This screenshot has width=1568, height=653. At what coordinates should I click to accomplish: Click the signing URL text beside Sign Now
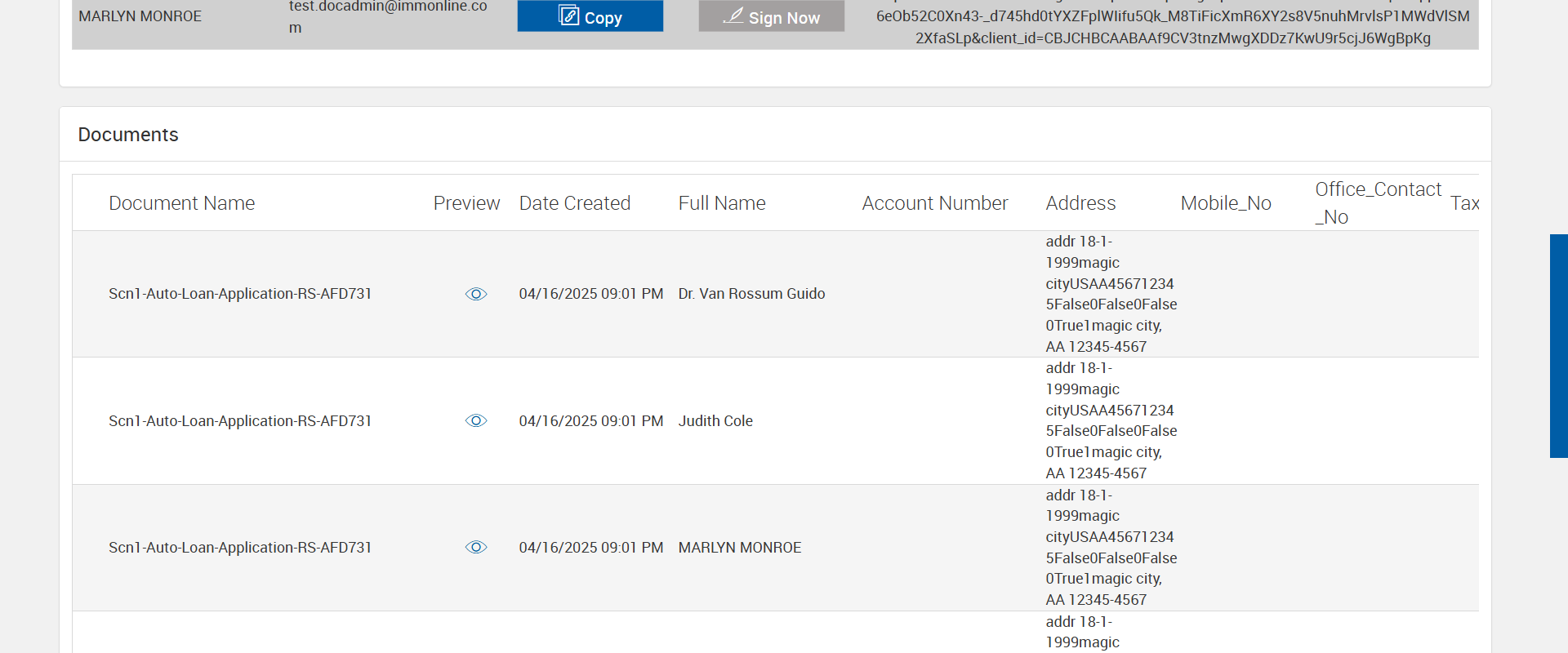coord(1173,23)
